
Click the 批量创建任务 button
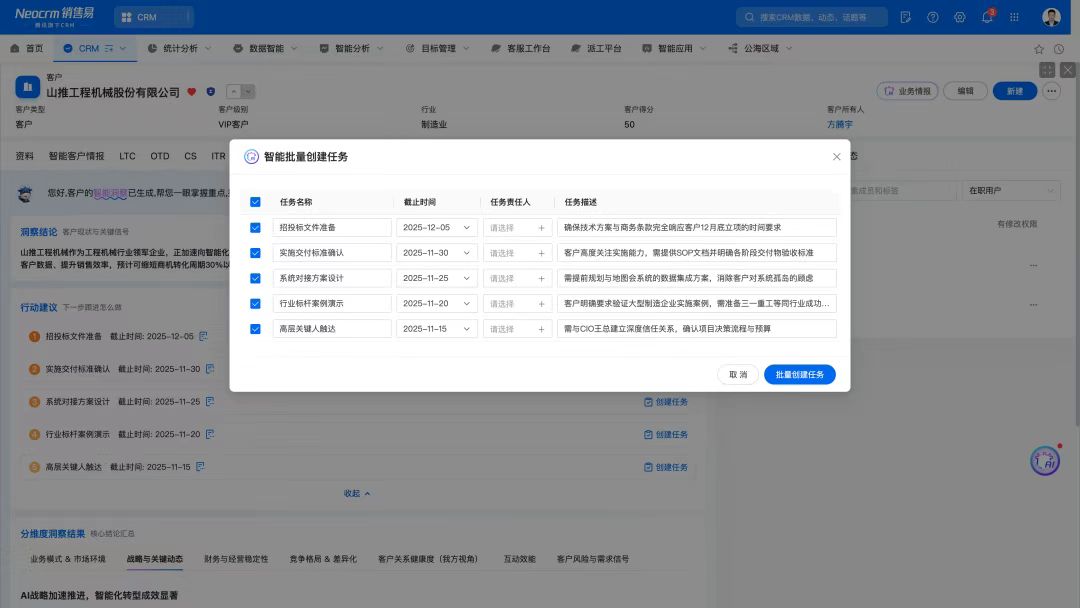(799, 375)
